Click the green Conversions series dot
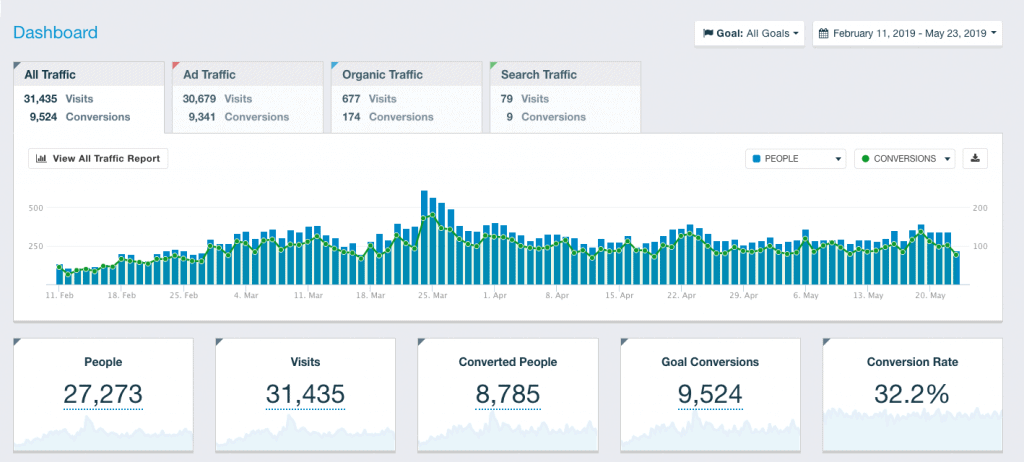Image resolution: width=1024 pixels, height=462 pixels. pos(865,158)
